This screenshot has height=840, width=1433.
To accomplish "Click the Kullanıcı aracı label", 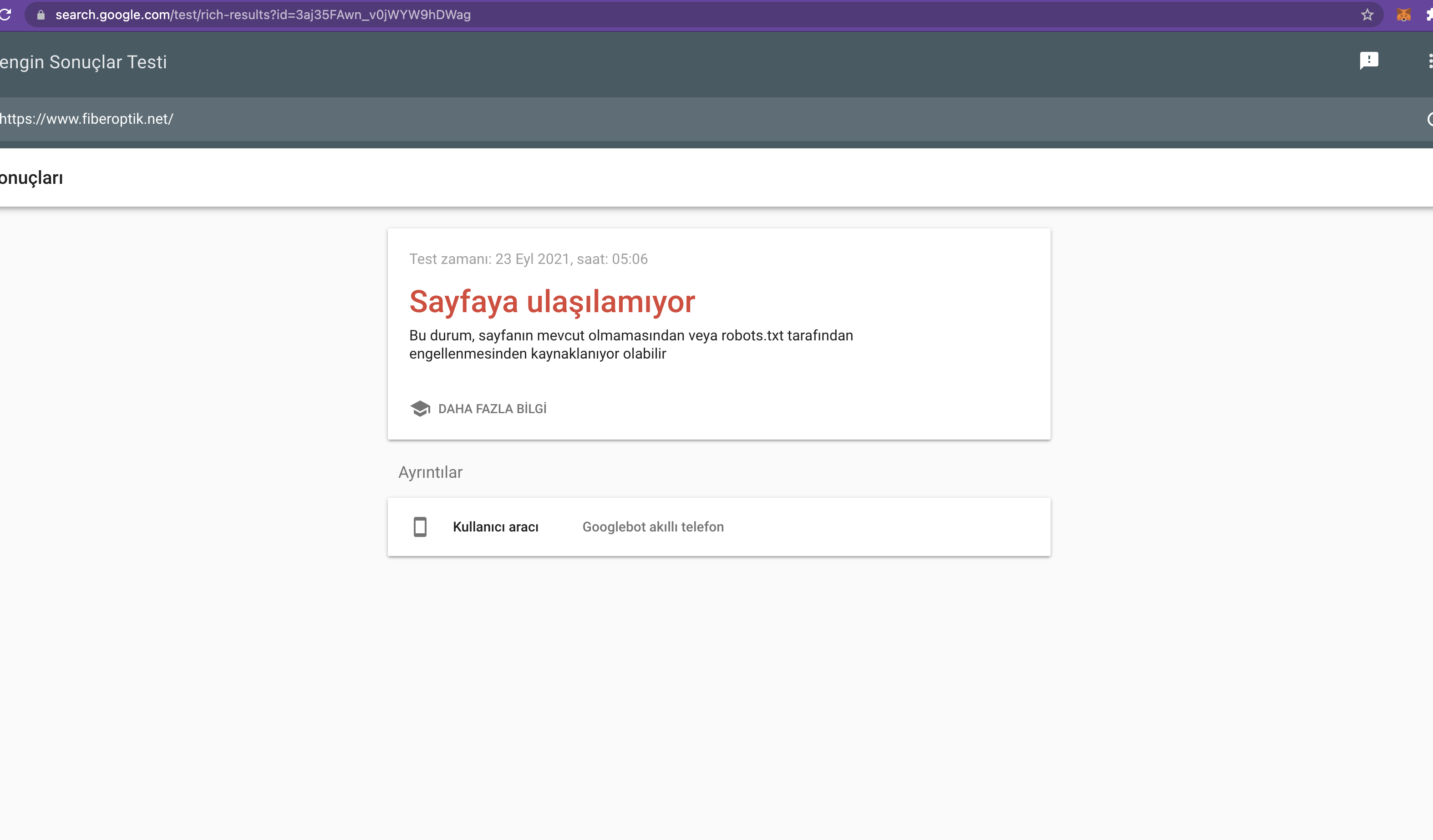I will 495,527.
